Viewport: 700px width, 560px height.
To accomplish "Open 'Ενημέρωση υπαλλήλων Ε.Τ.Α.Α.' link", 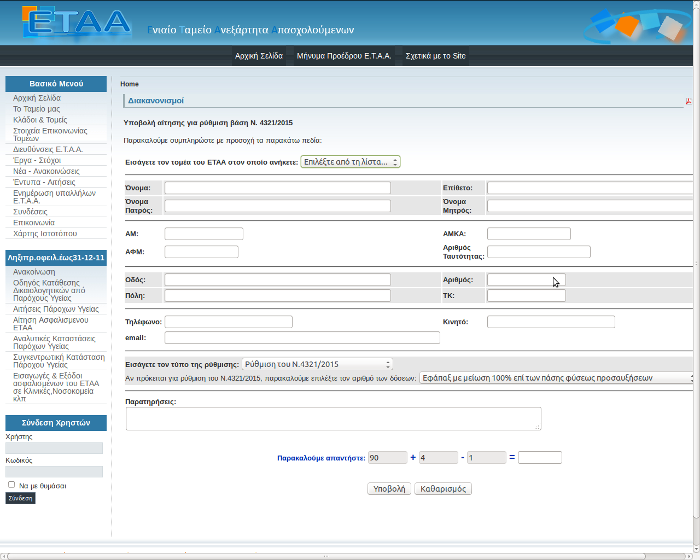I will (x=54, y=197).
